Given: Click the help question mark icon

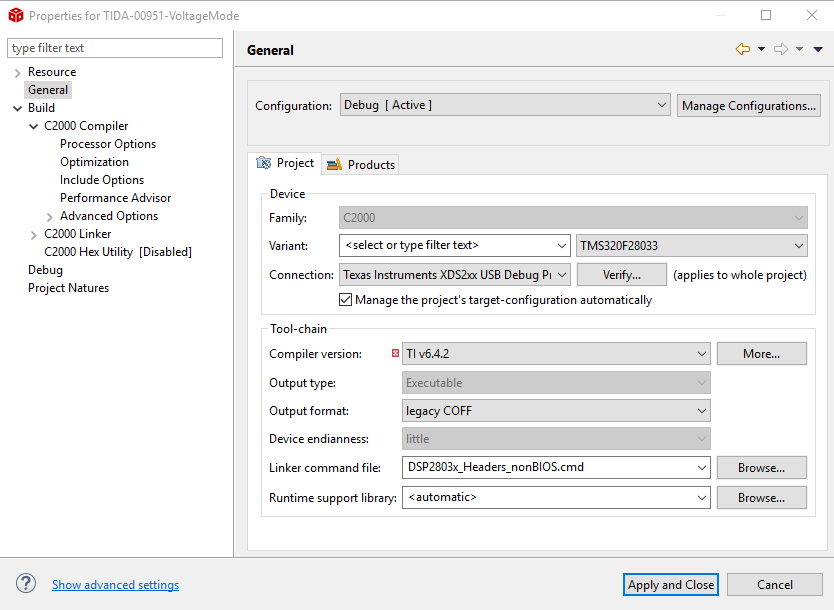Looking at the screenshot, I should tap(26, 584).
